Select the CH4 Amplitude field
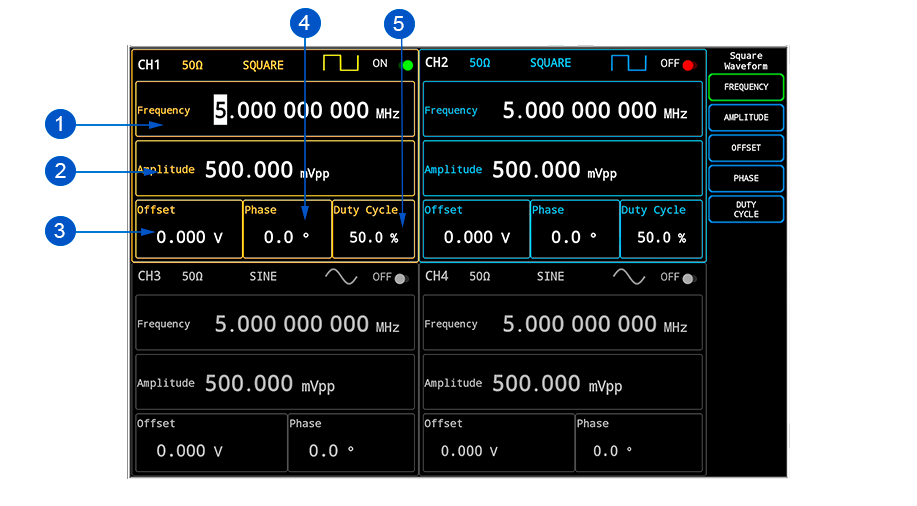917x506 pixels. [x=563, y=382]
